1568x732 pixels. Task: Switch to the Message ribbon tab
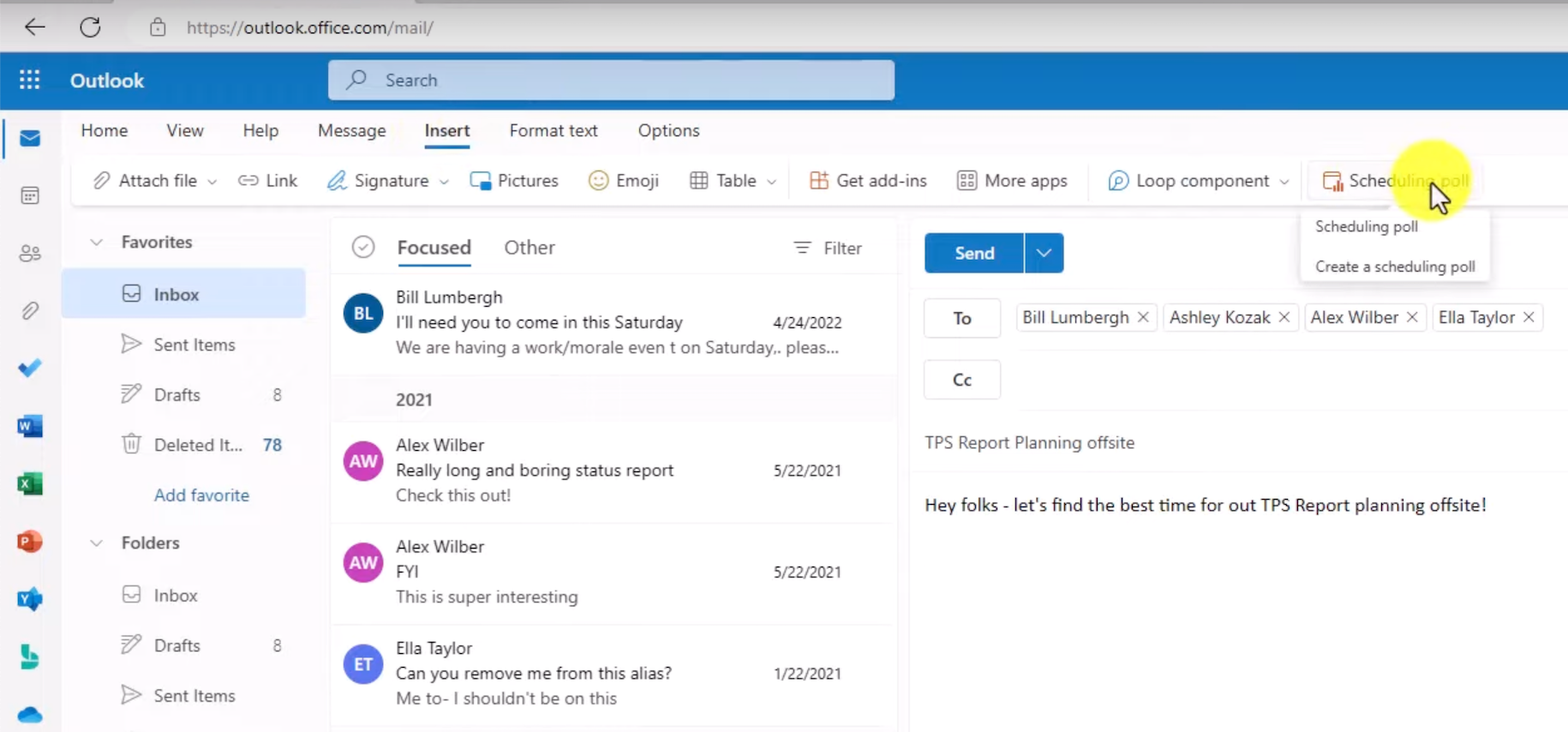(352, 130)
